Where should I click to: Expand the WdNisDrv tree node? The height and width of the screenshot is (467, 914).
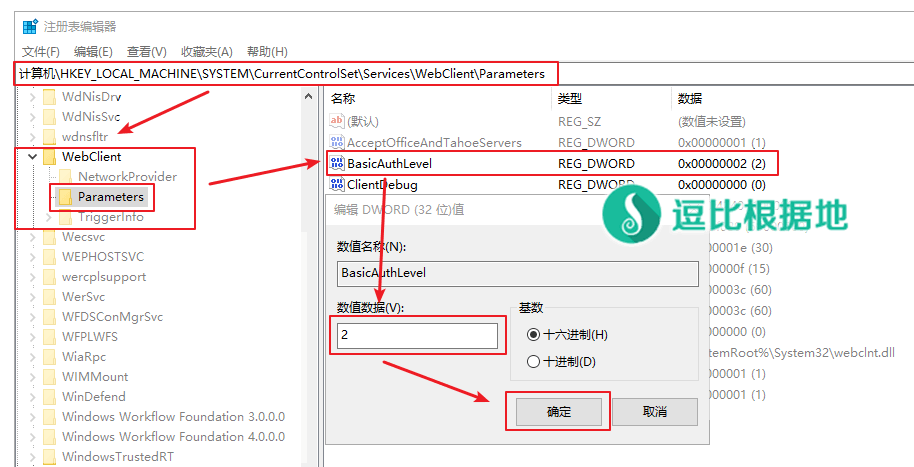tap(32, 97)
